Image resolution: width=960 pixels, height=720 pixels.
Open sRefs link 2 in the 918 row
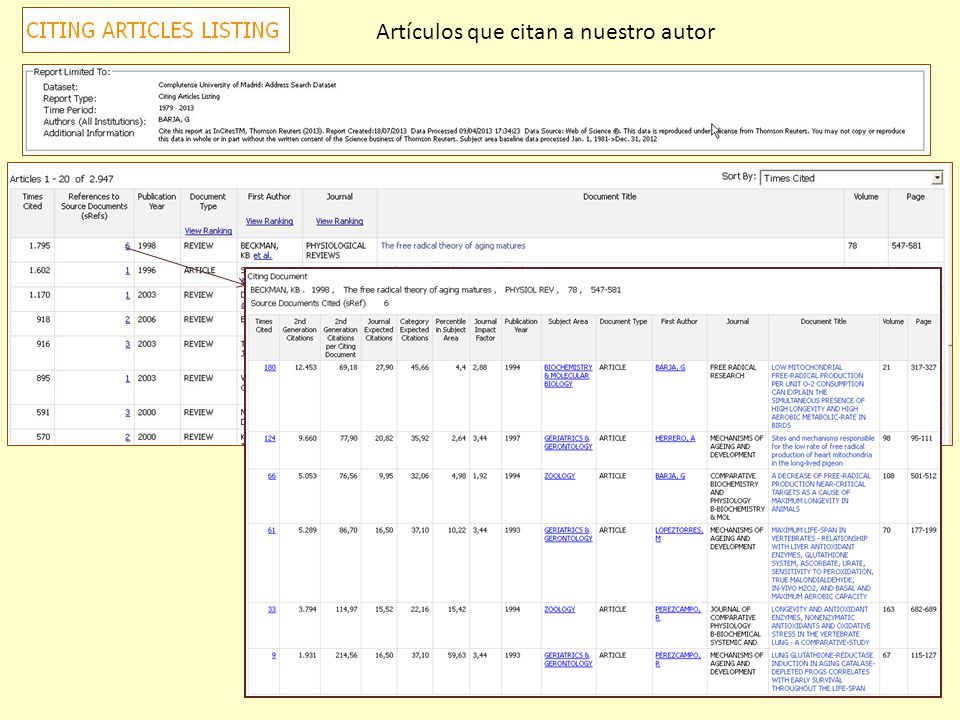pos(127,319)
